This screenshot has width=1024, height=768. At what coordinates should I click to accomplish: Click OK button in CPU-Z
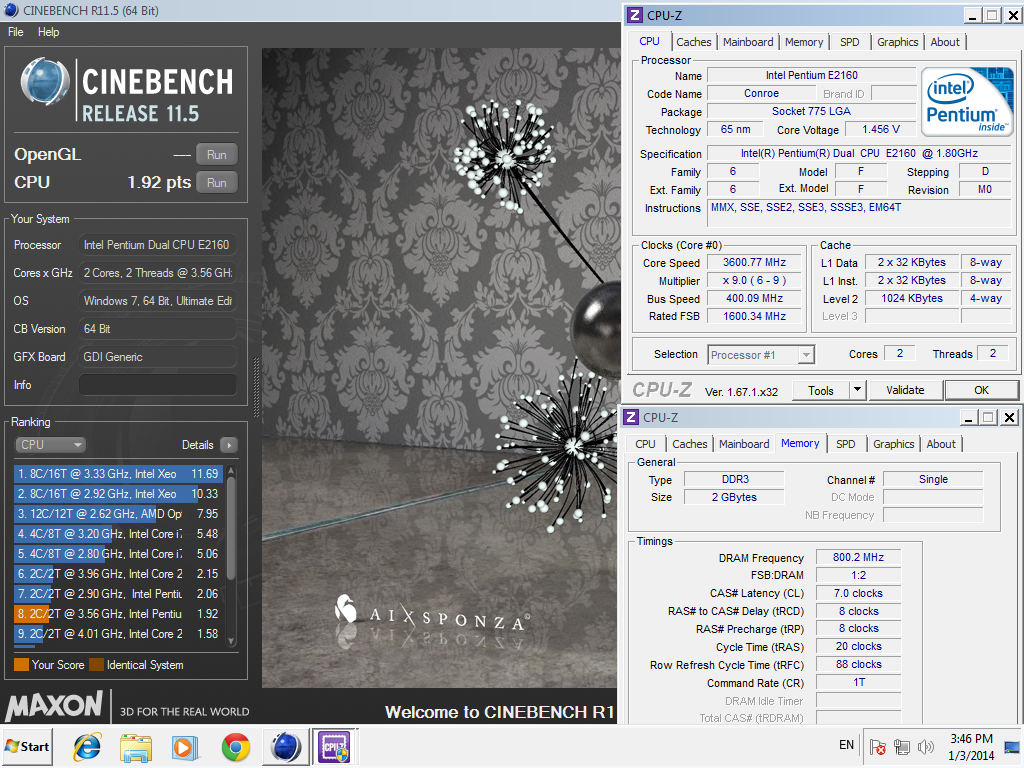[981, 391]
